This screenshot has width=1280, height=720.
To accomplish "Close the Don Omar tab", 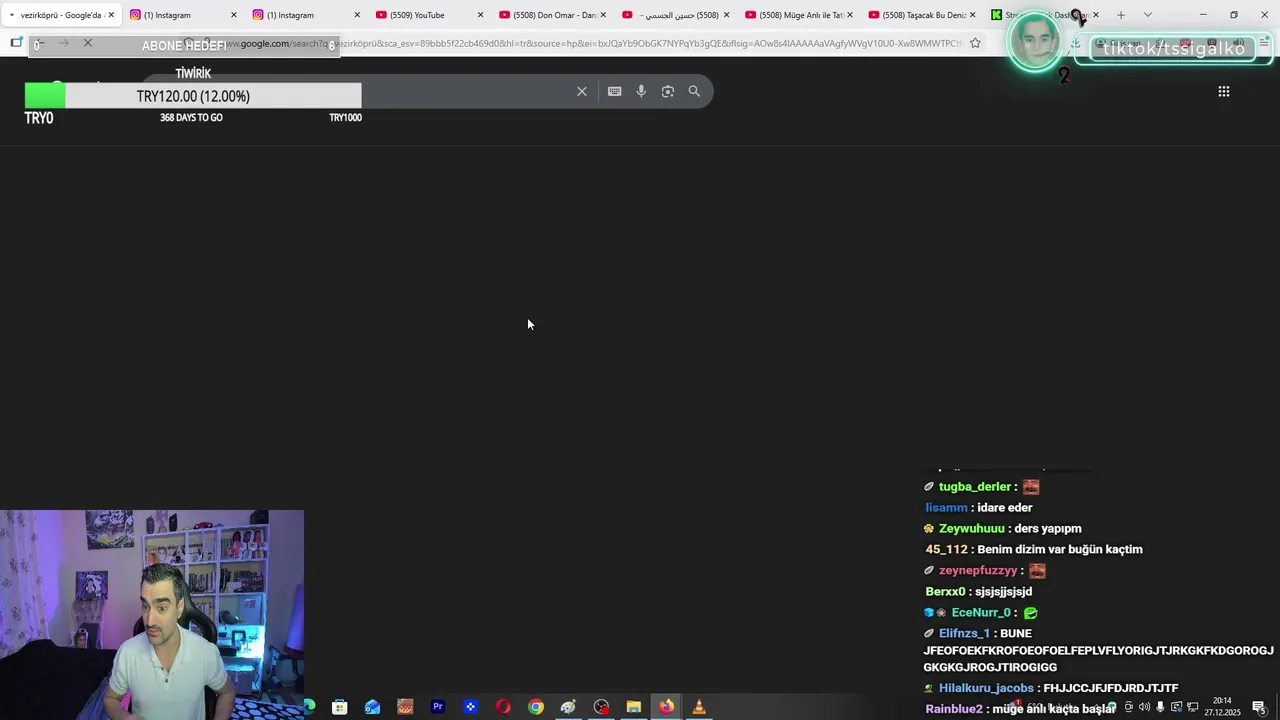I will click(x=603, y=15).
